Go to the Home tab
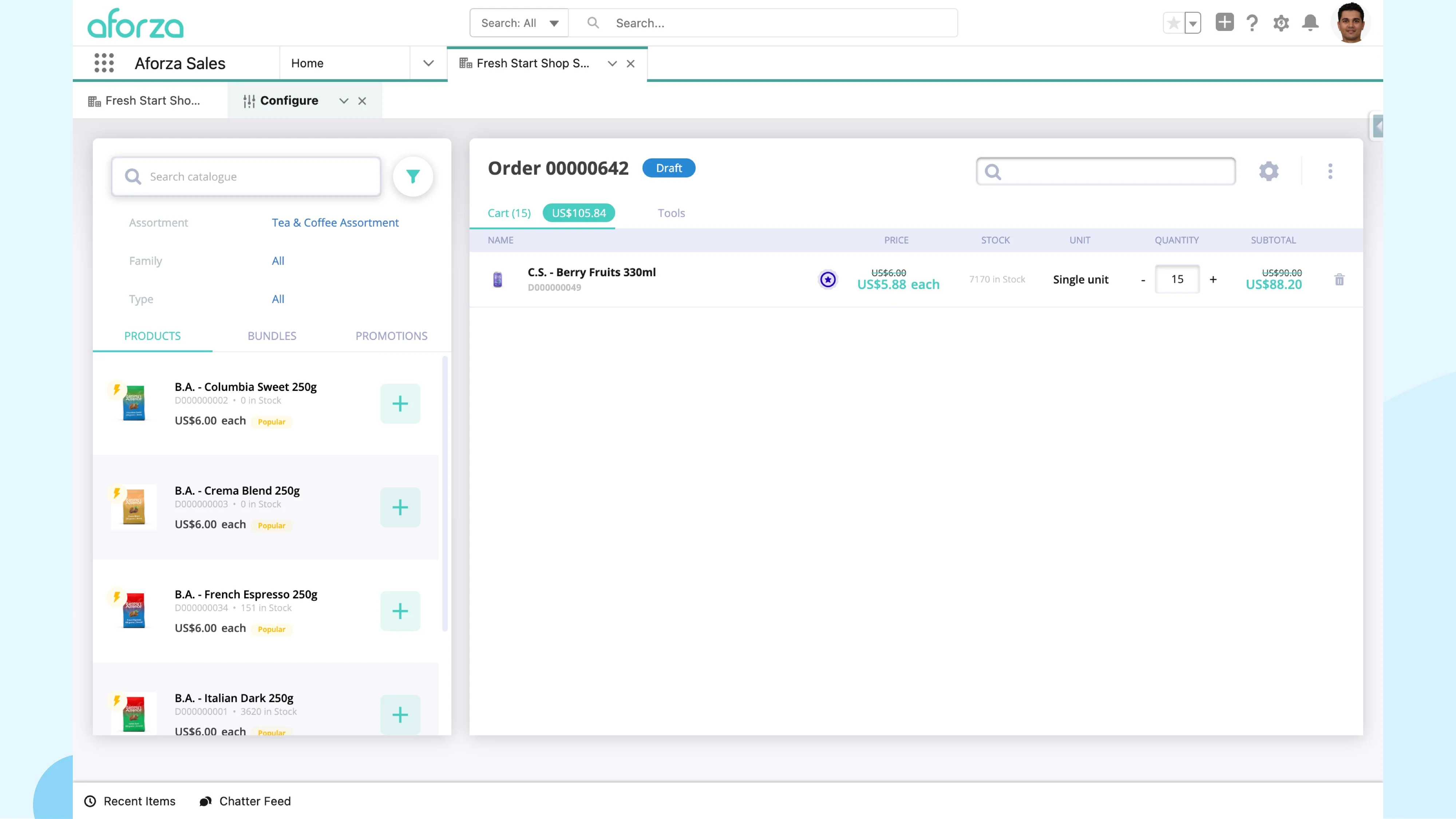 [307, 63]
